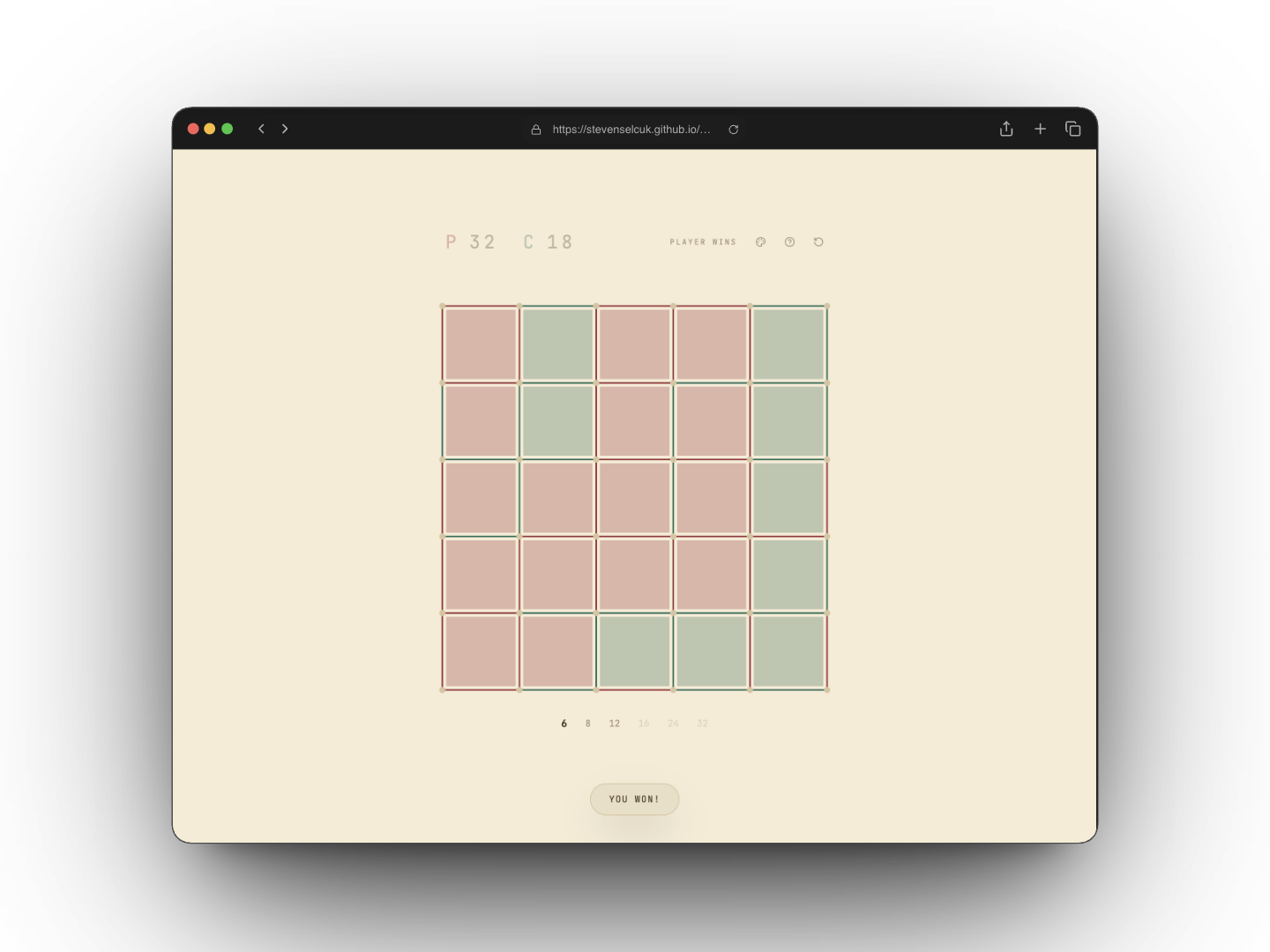Screen dimensions: 1270x952
Task: Click the padlock site security icon
Action: pyautogui.click(x=535, y=130)
